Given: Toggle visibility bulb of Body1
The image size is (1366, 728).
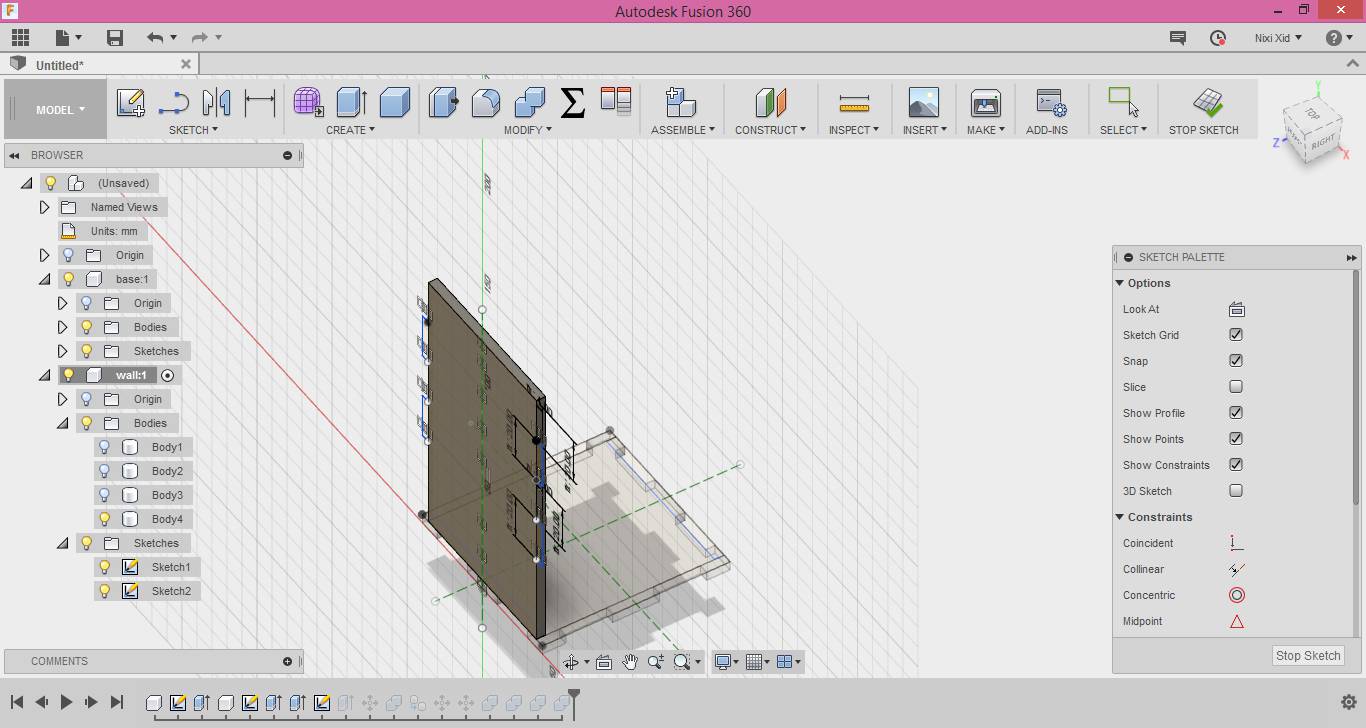Looking at the screenshot, I should [x=104, y=447].
